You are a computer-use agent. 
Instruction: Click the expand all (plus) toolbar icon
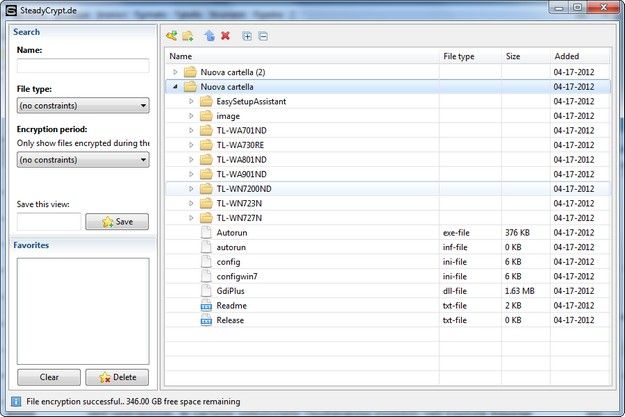[247, 36]
